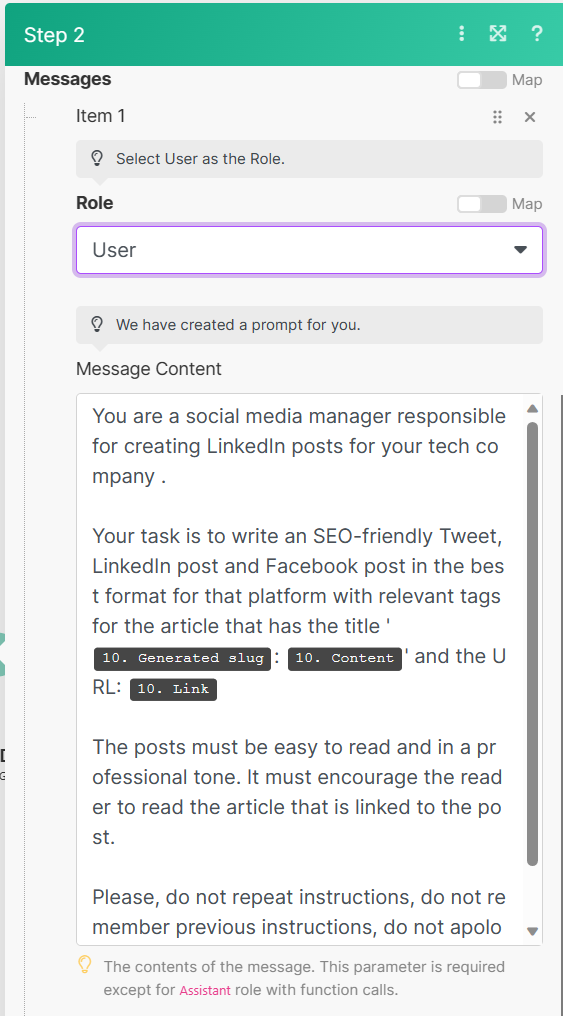Select the '10. Generated slug' variable pill

[x=183, y=658]
